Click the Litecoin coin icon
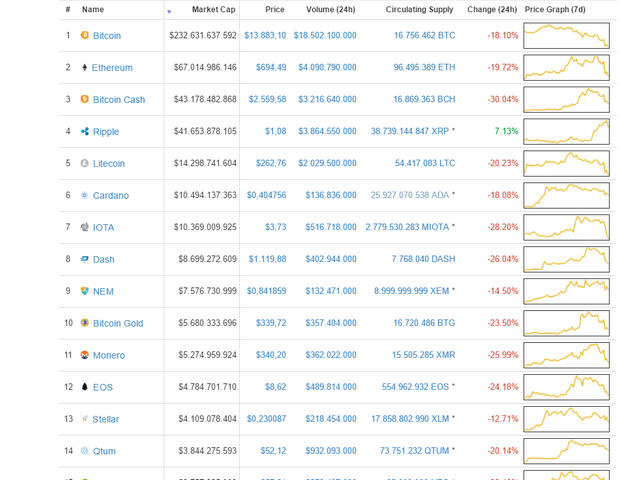 (x=85, y=163)
